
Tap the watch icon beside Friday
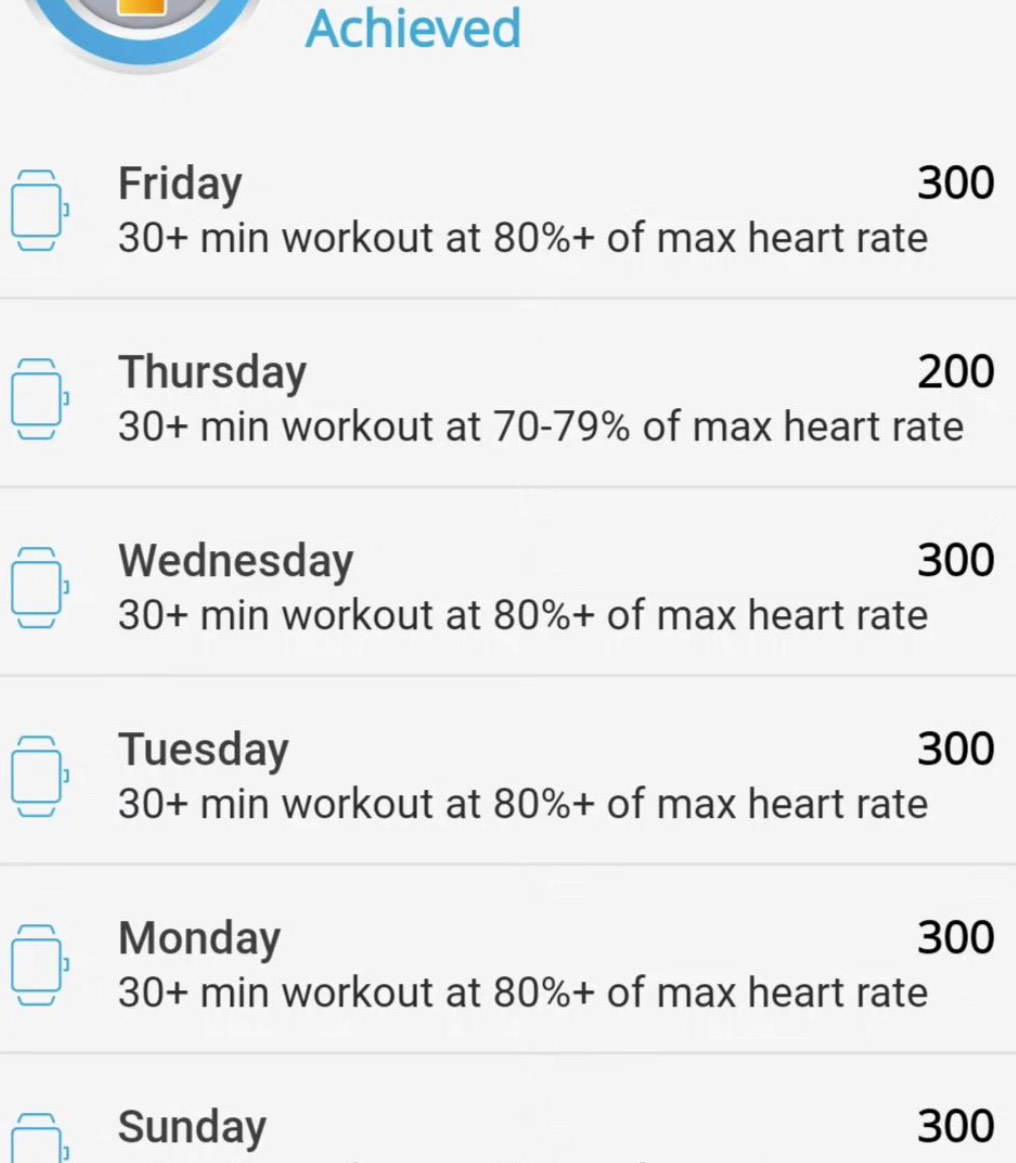click(x=36, y=211)
